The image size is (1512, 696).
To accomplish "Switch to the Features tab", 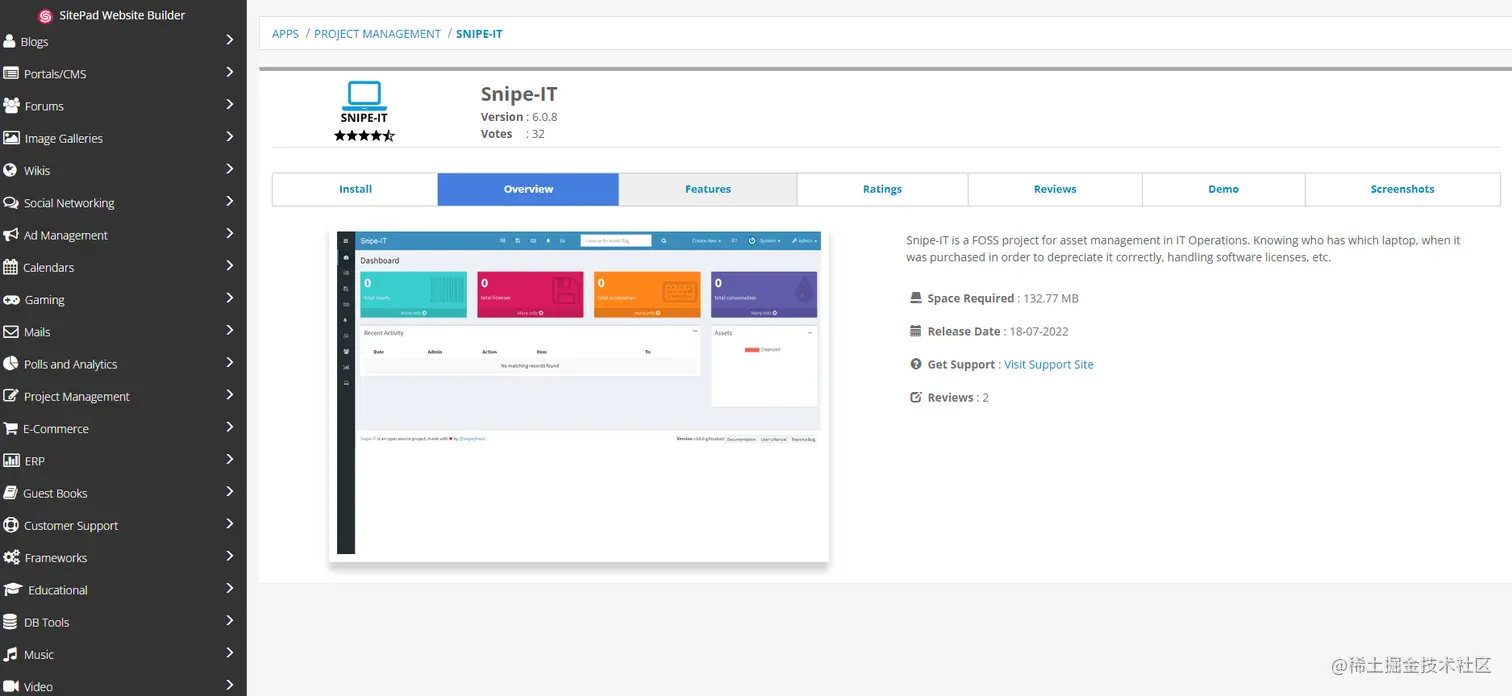I will (x=708, y=189).
